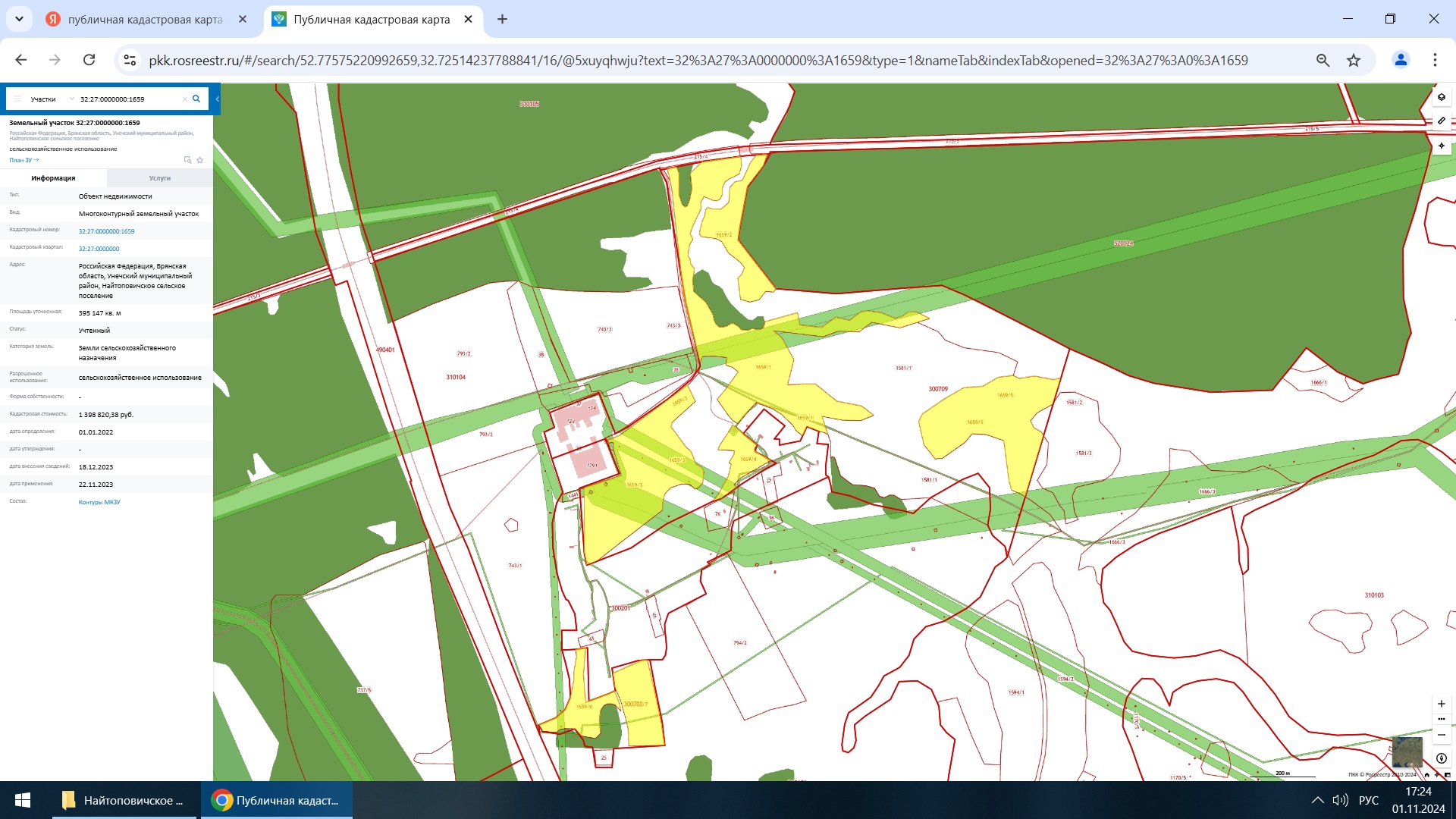Click the home icon at map bottom

(1427, 775)
